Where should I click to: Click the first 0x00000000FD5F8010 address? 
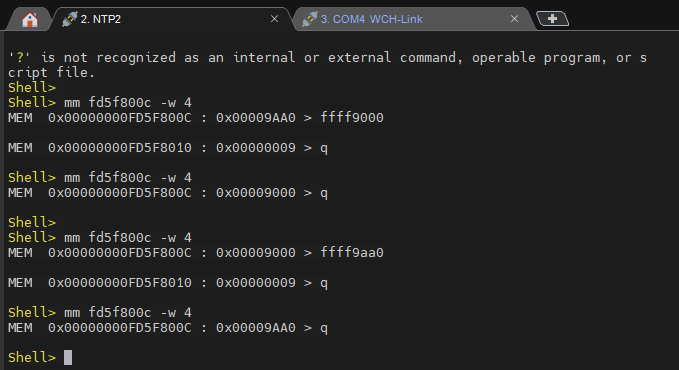(120, 148)
